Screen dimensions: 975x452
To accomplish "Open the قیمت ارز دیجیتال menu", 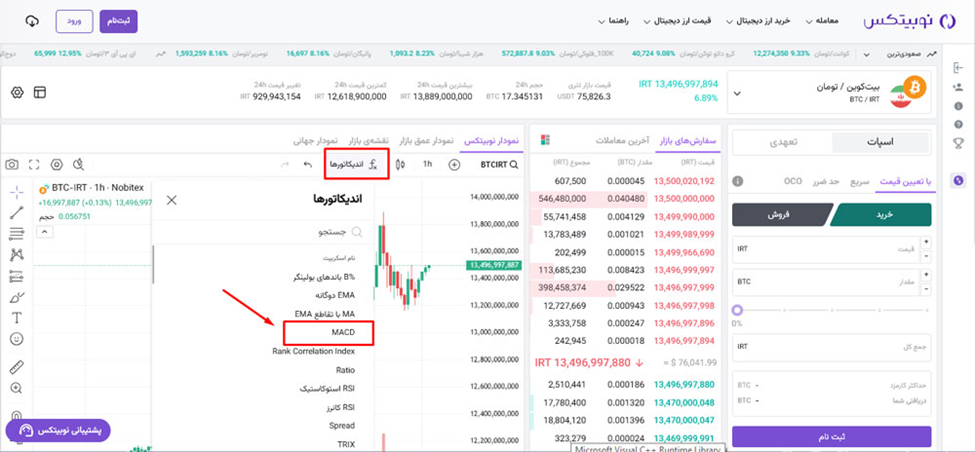I will click(678, 21).
